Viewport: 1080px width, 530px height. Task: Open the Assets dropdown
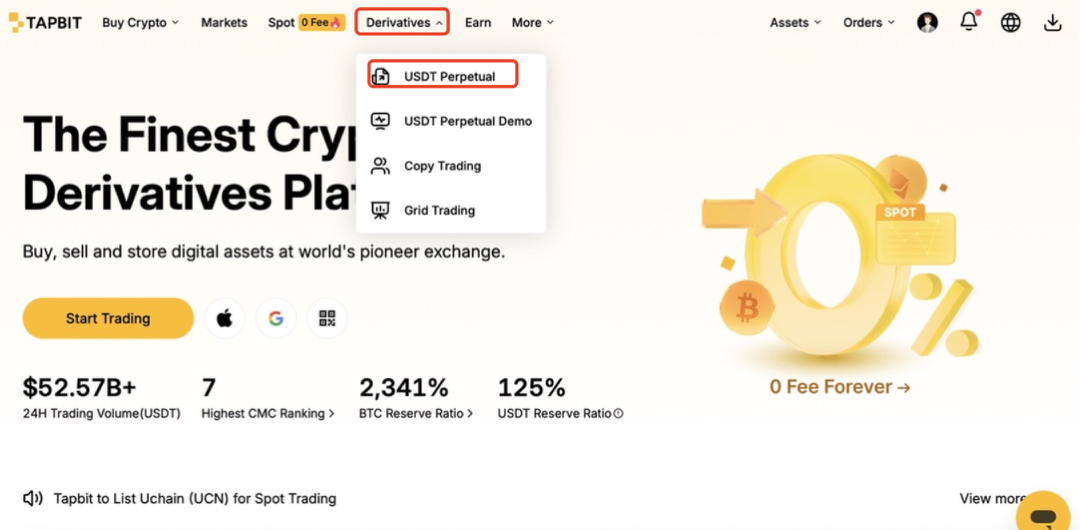[x=795, y=22]
